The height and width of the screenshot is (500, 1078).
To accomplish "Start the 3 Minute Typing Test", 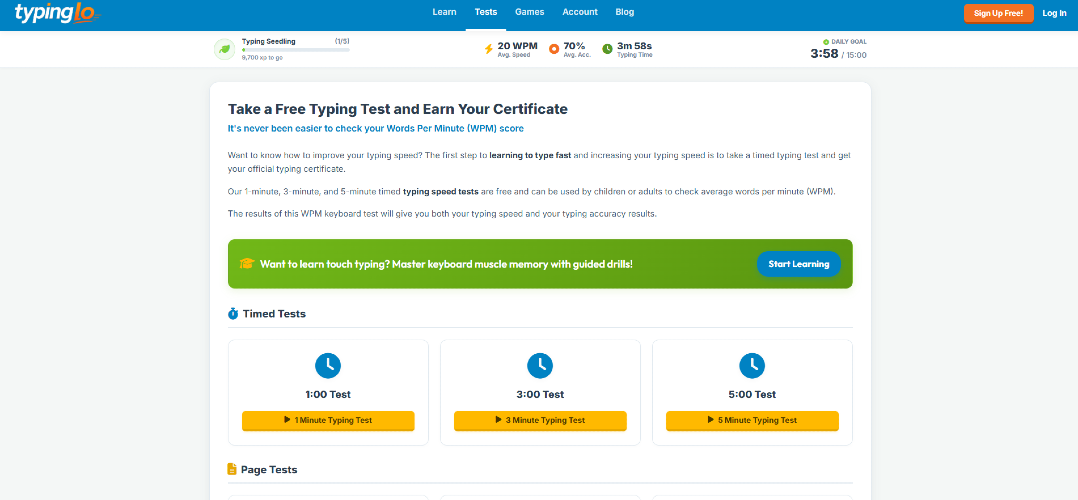I will (540, 420).
